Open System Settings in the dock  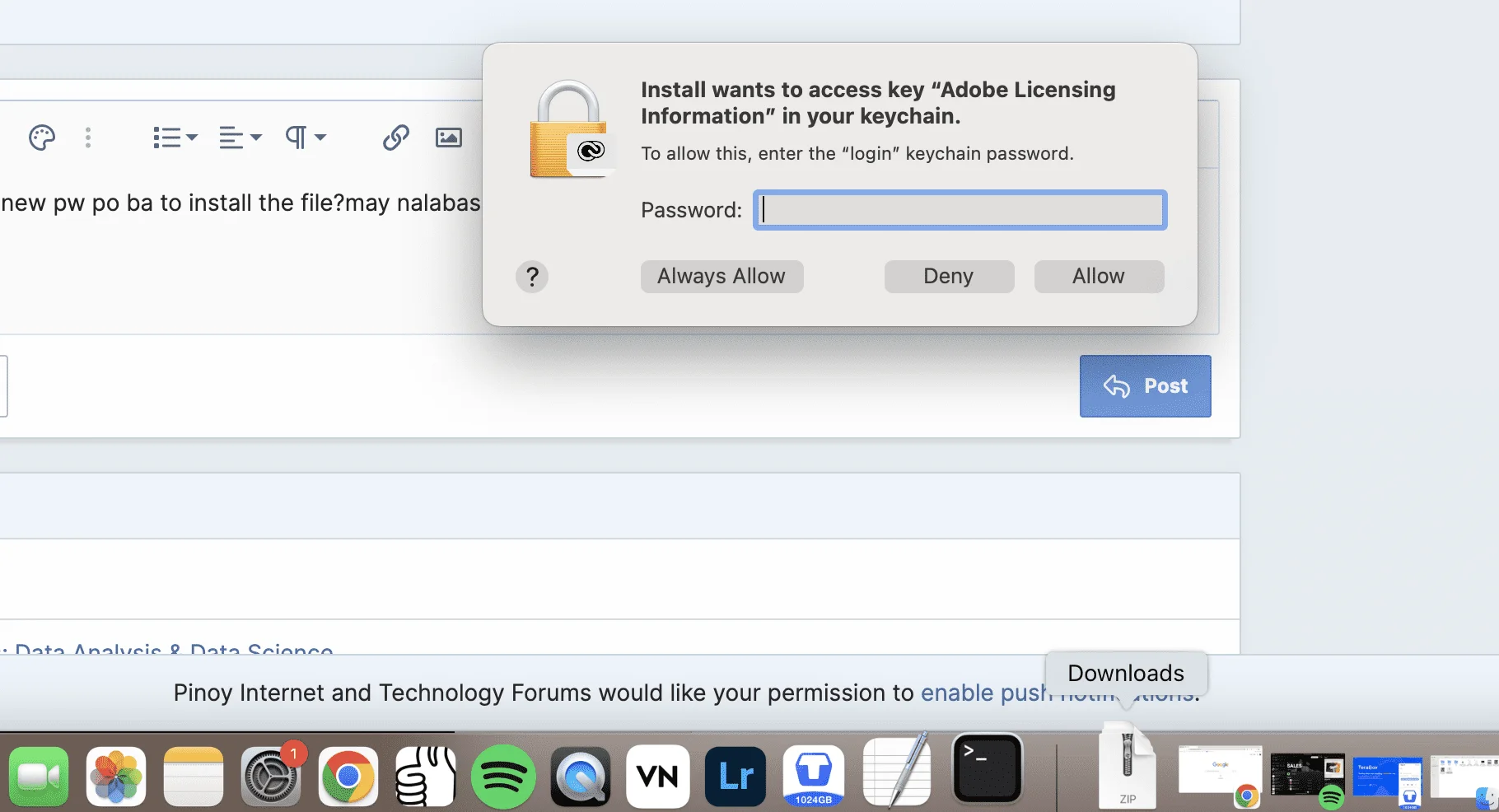pyautogui.click(x=271, y=777)
